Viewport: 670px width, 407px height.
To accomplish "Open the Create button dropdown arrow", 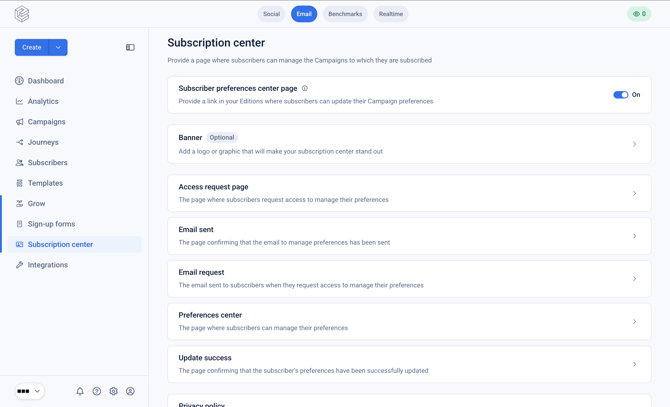I will 58,47.
